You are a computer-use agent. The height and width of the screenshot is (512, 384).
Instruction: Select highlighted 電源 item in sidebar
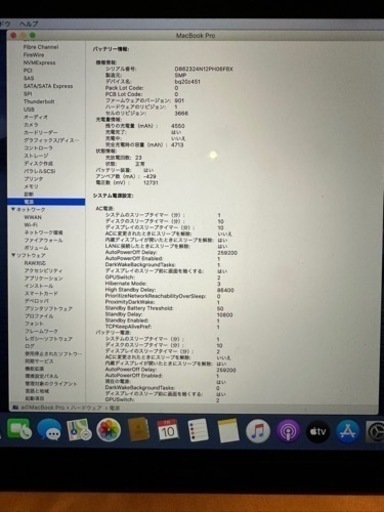pyautogui.click(x=46, y=202)
